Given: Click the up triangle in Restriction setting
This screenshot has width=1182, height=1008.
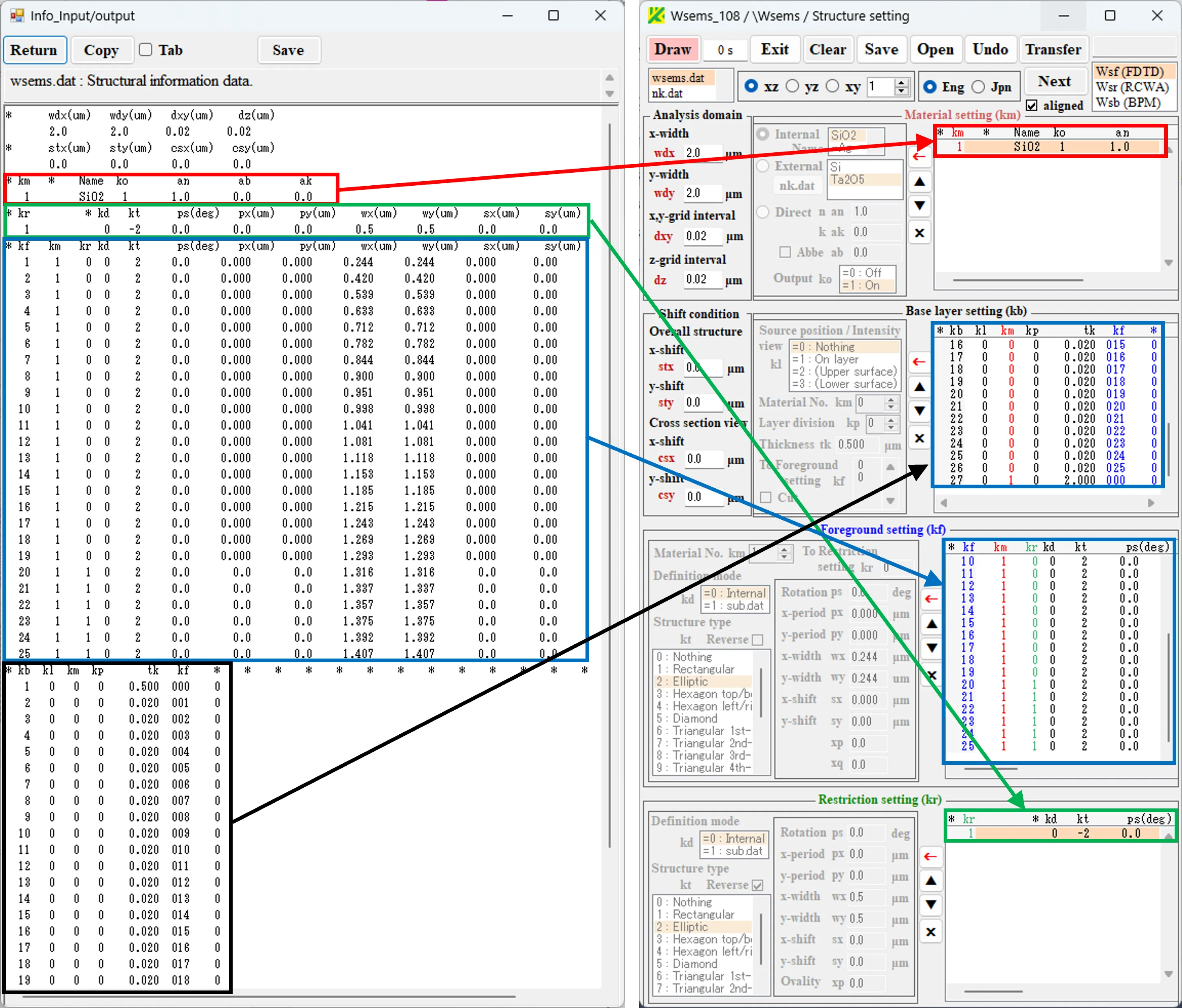Looking at the screenshot, I should 931,881.
